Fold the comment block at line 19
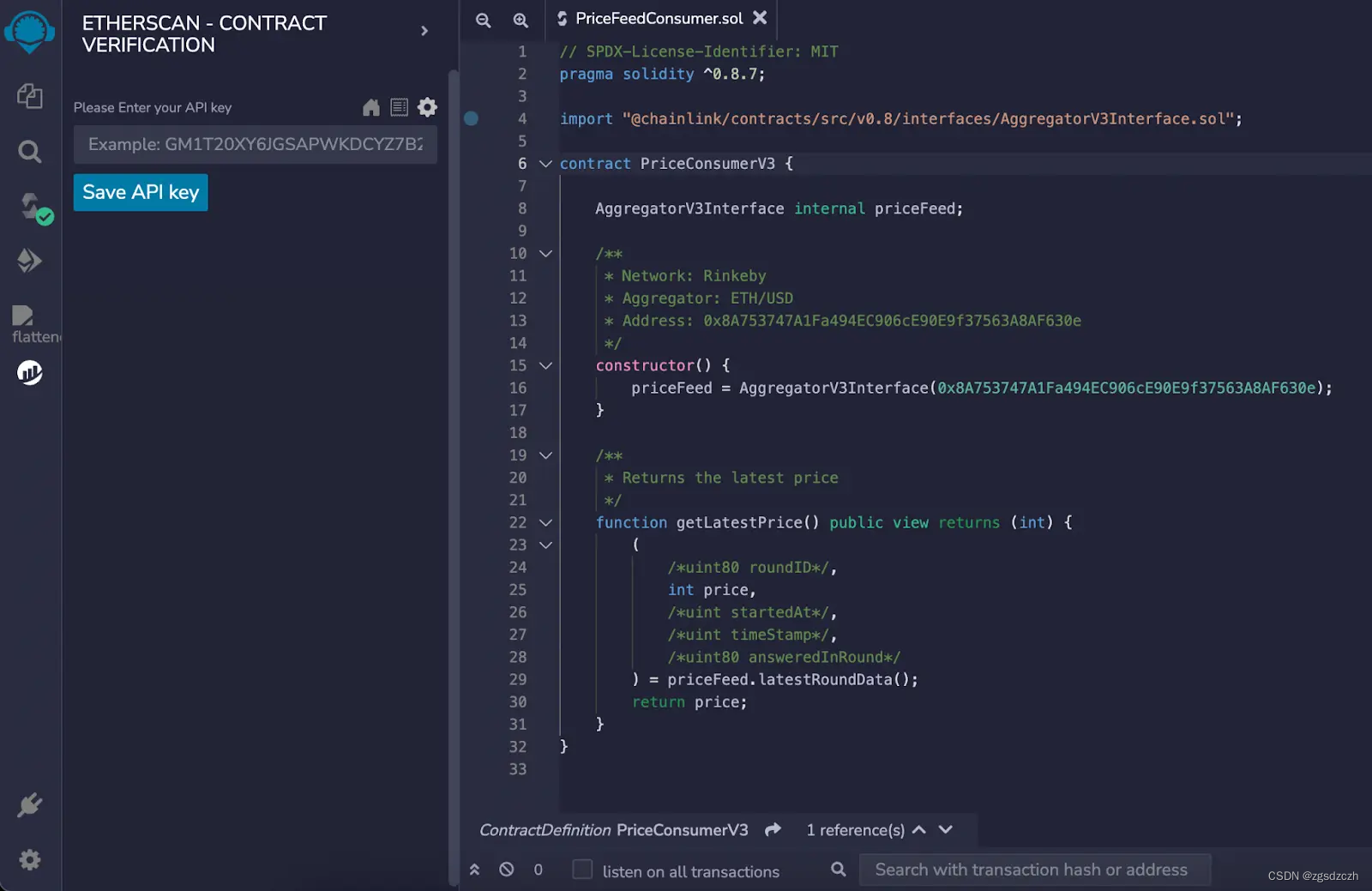The height and width of the screenshot is (891, 1372). [545, 455]
